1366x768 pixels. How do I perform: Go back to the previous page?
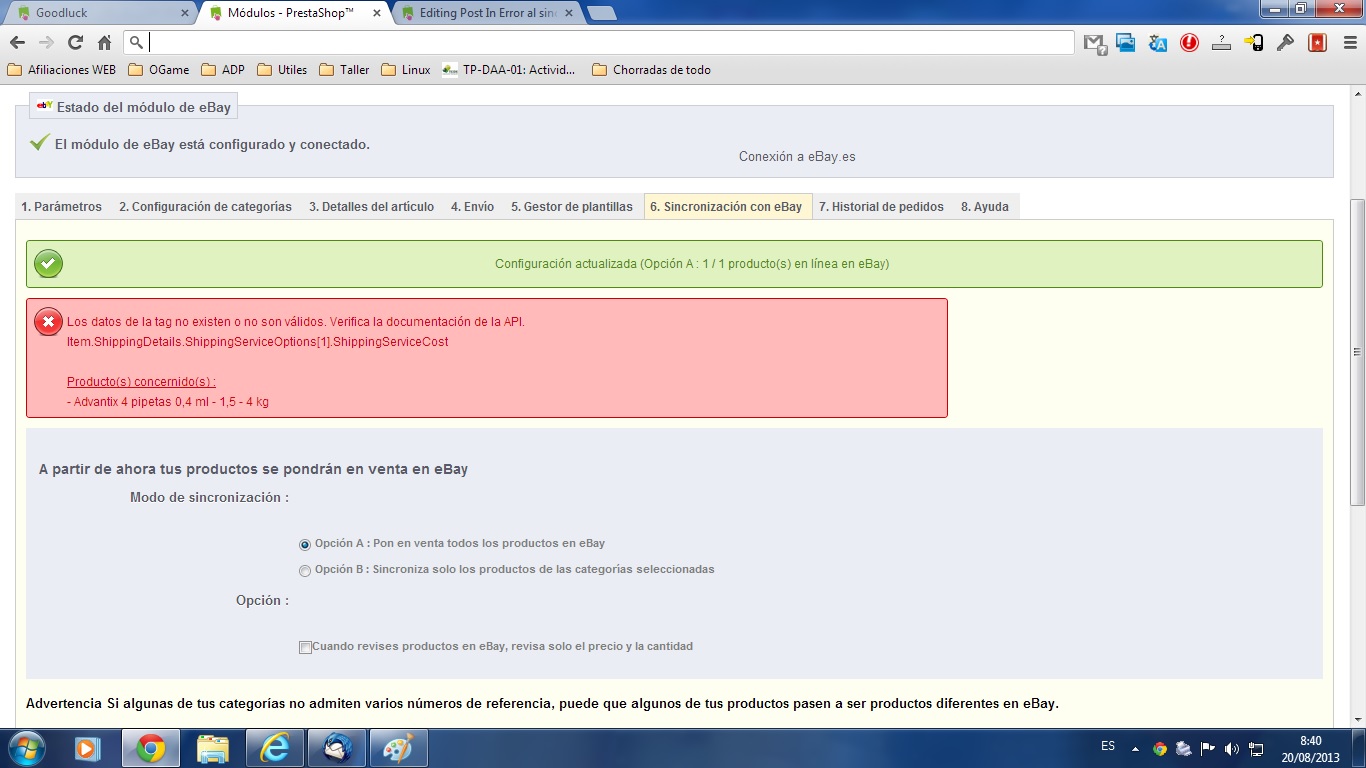pos(17,42)
